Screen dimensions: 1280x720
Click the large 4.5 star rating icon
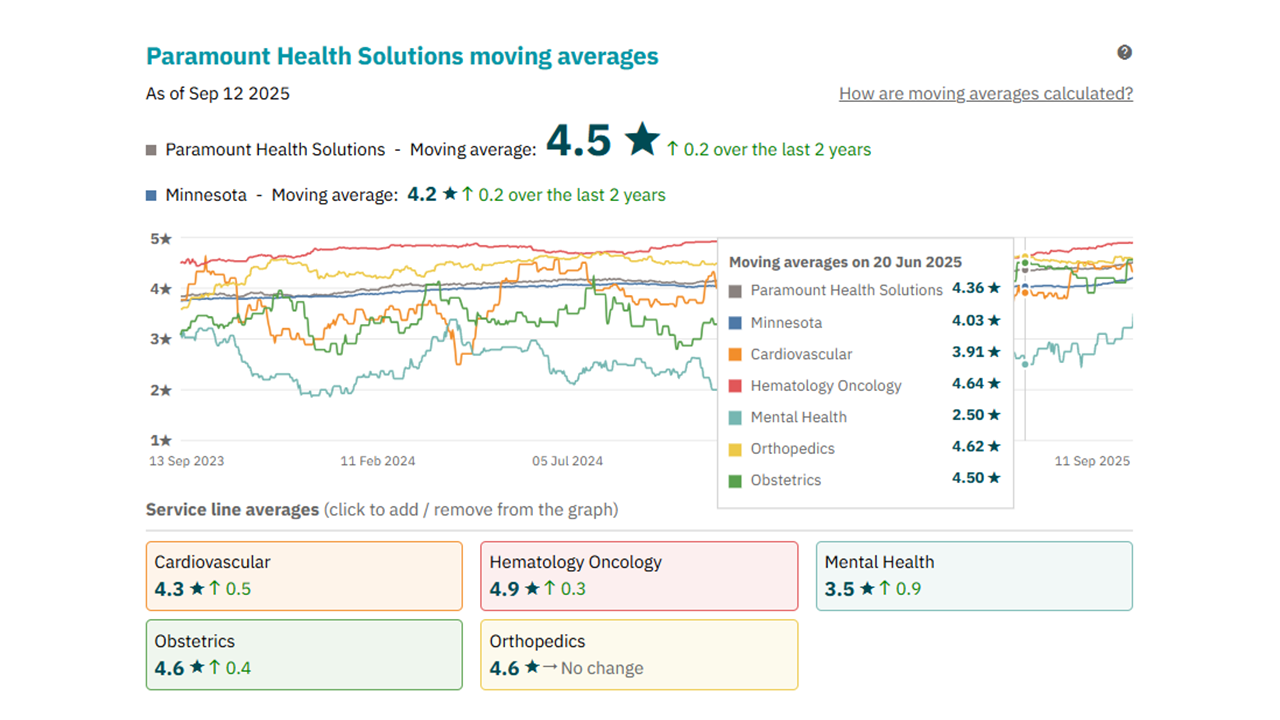[x=642, y=141]
